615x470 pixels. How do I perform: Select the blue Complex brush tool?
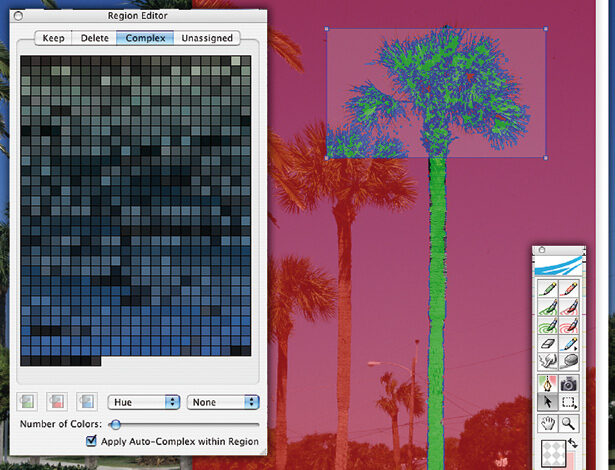(x=569, y=344)
